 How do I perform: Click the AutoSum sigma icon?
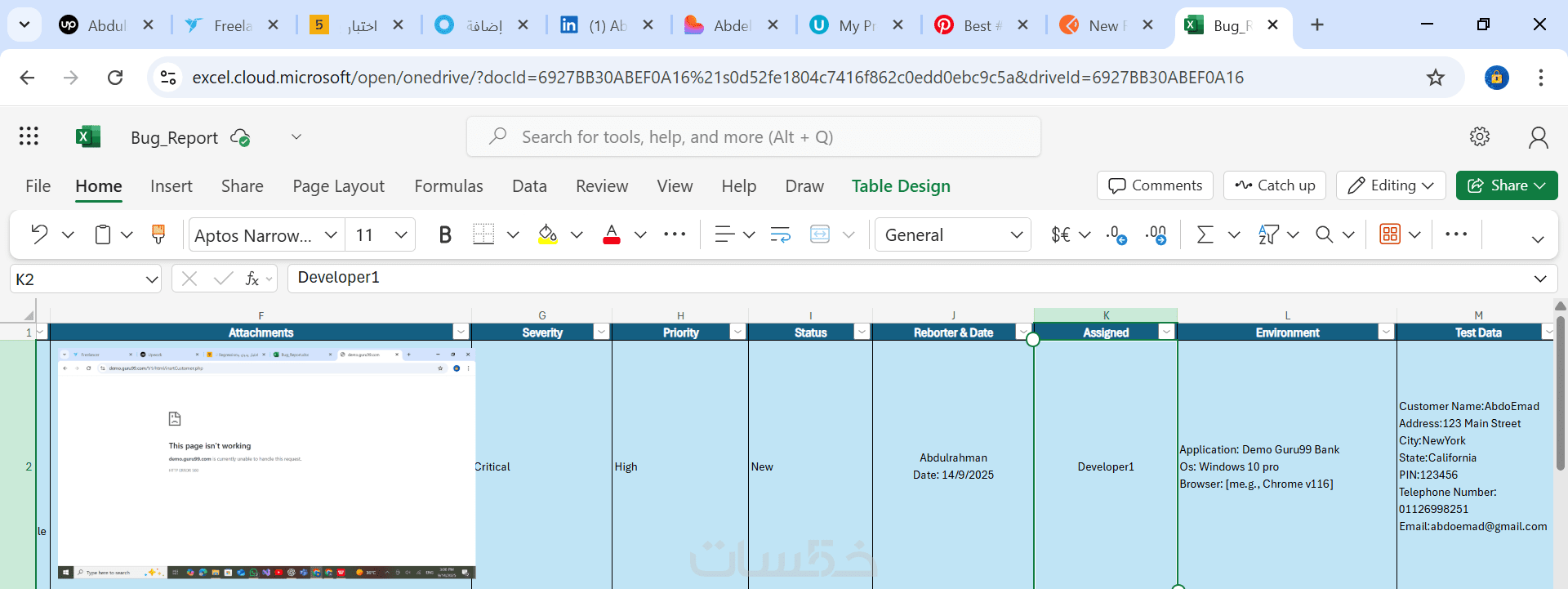pos(1205,235)
